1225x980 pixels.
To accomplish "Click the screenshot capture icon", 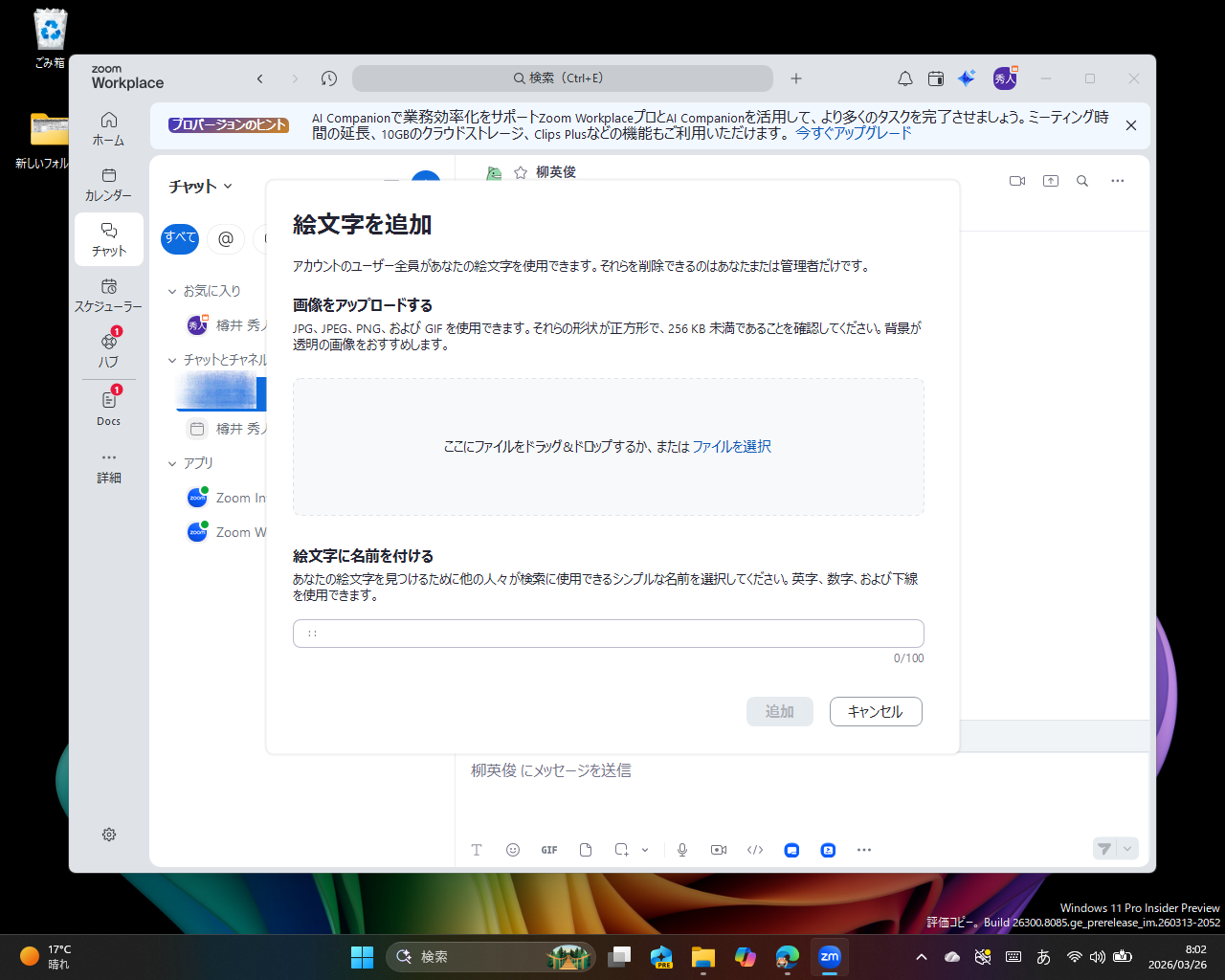I will click(x=622, y=850).
